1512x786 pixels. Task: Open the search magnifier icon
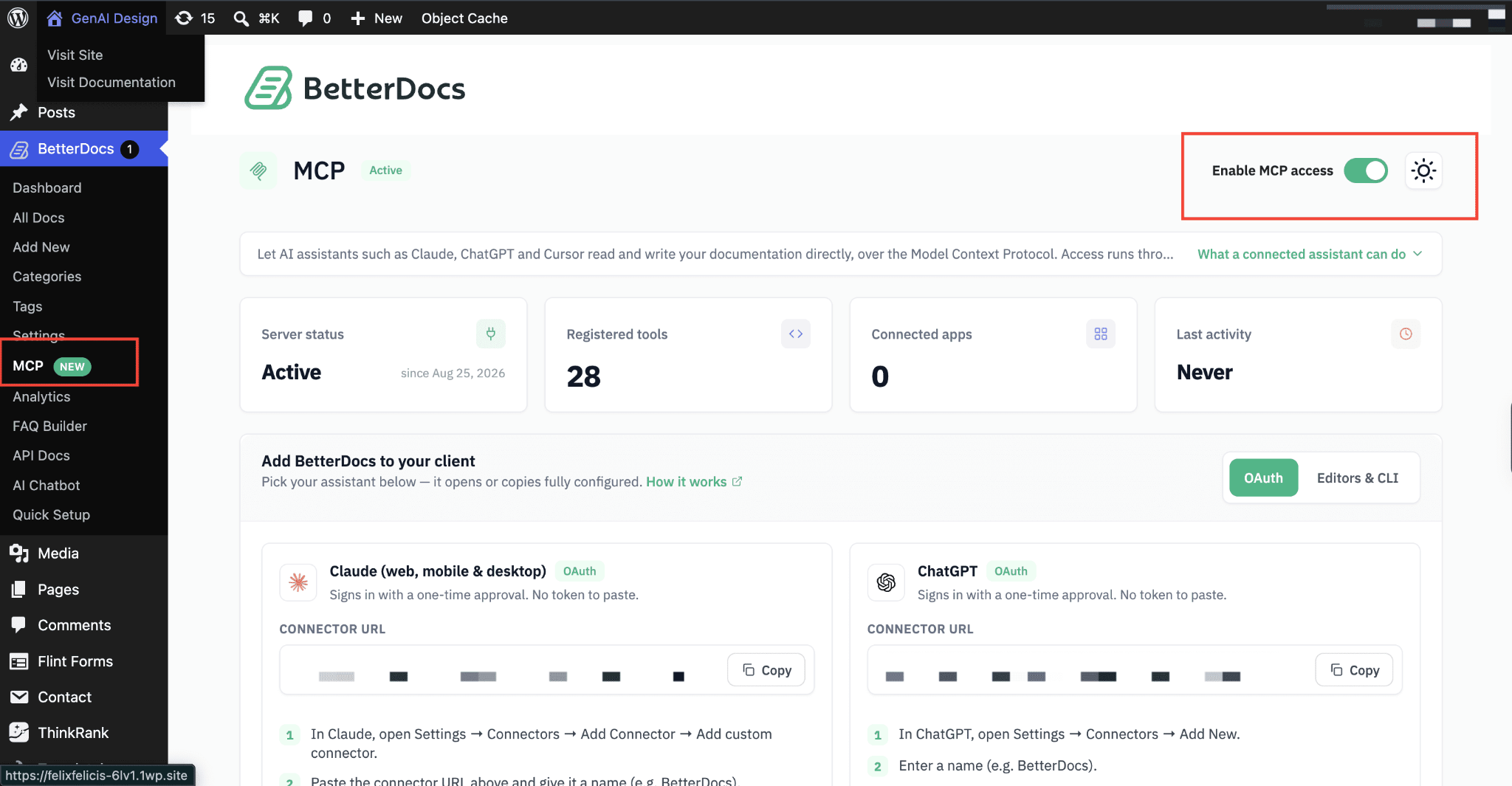pyautogui.click(x=241, y=18)
